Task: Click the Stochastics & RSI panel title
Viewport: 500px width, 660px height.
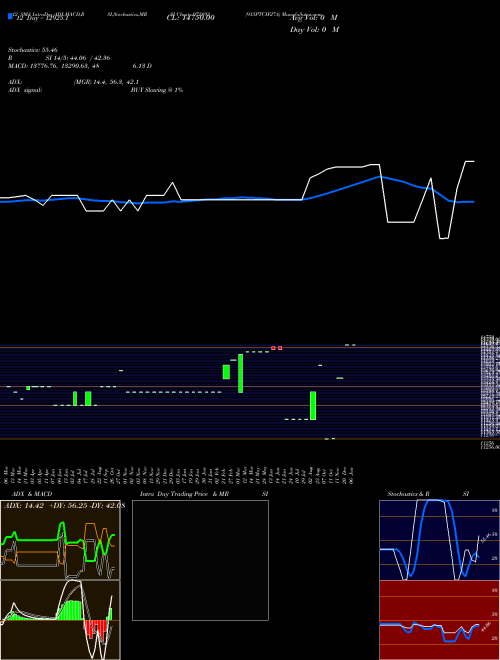Action: coord(428,494)
